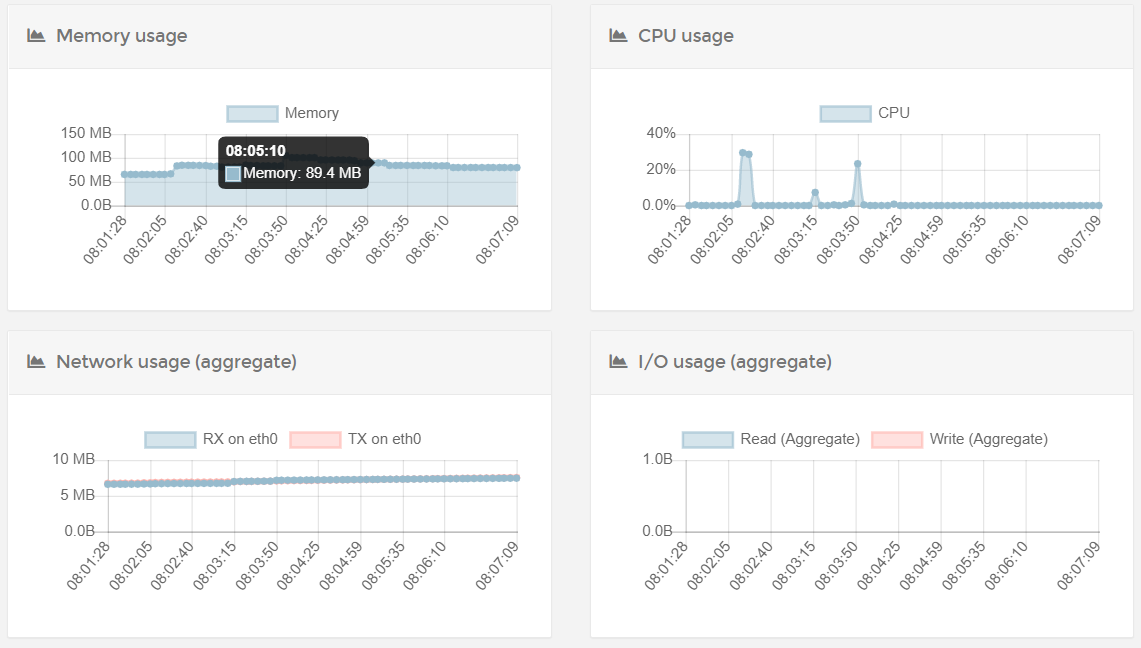Click the Memory usage panel title
This screenshot has height=648, width=1141.
click(122, 36)
